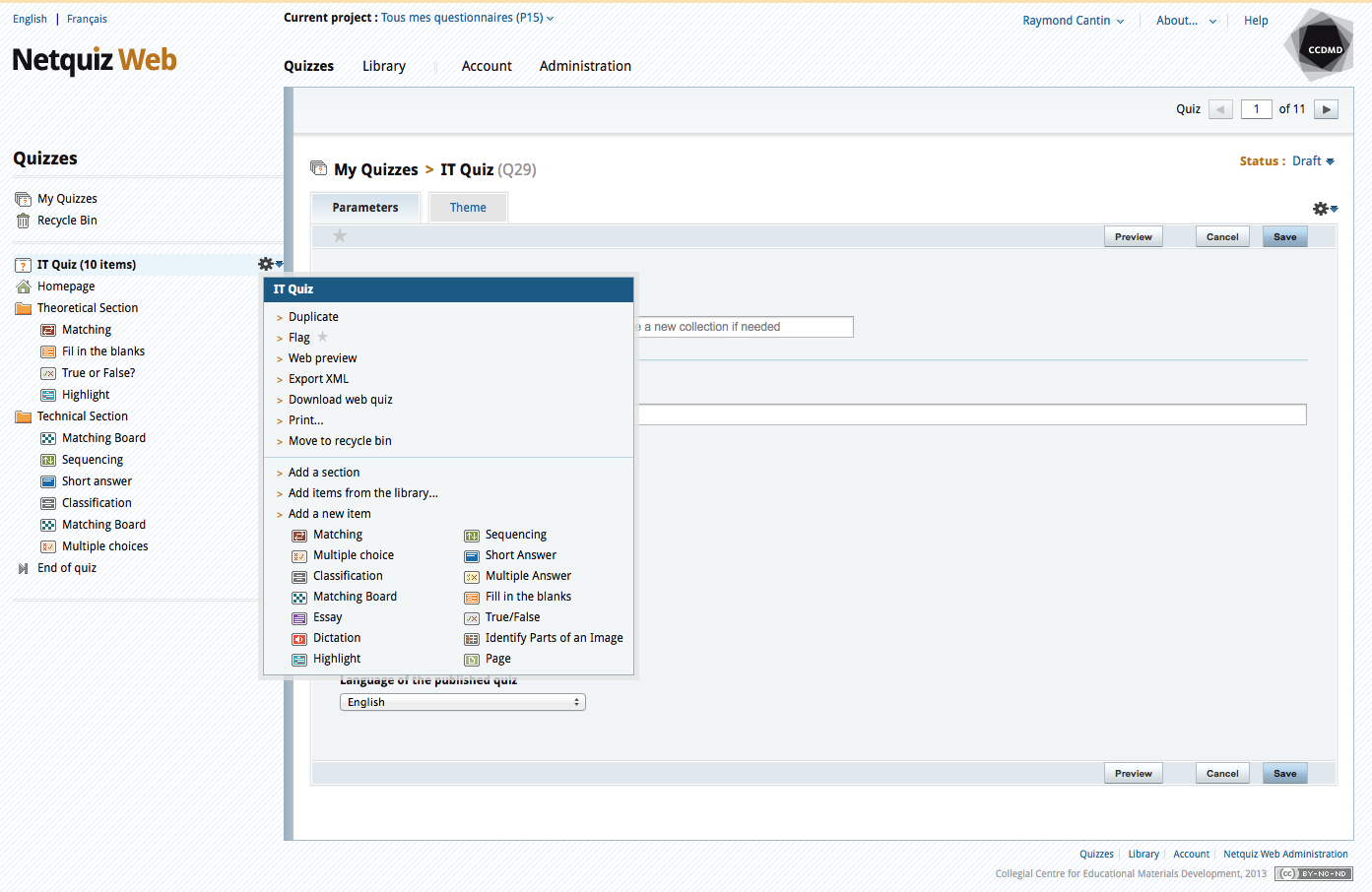Choose Export XML menu entry
The height and width of the screenshot is (892, 1372).
(x=318, y=379)
